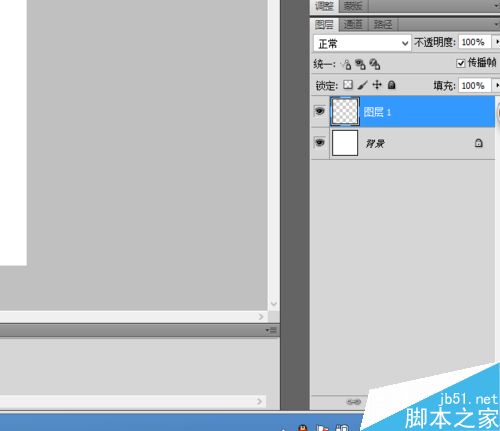500x431 pixels.
Task: Open the 不透明度 slider arrow
Action: click(497, 42)
